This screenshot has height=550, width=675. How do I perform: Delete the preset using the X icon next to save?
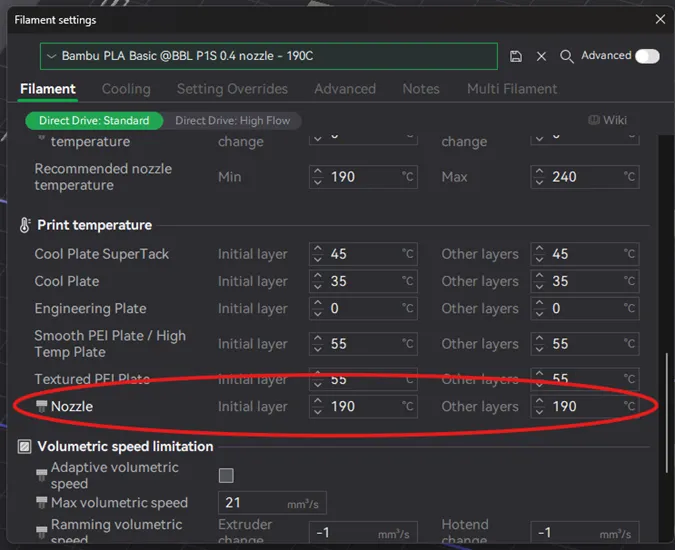point(542,56)
